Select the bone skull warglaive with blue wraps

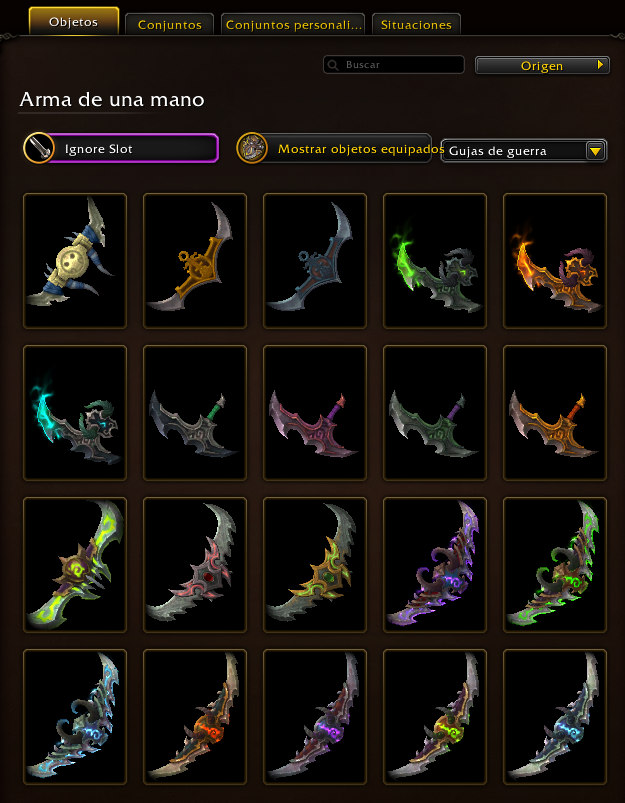[75, 261]
